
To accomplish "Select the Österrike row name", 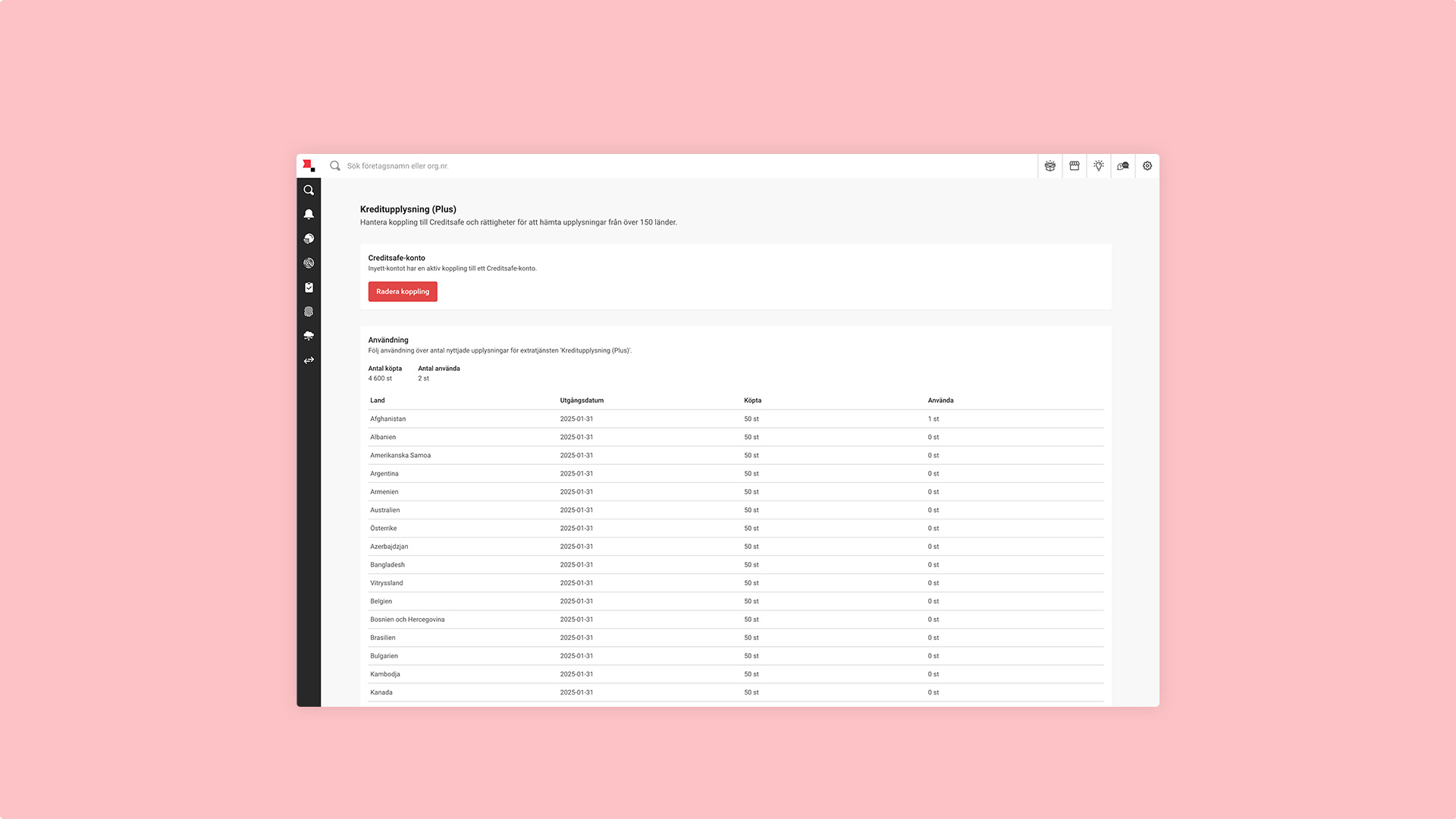I will pos(383,529).
